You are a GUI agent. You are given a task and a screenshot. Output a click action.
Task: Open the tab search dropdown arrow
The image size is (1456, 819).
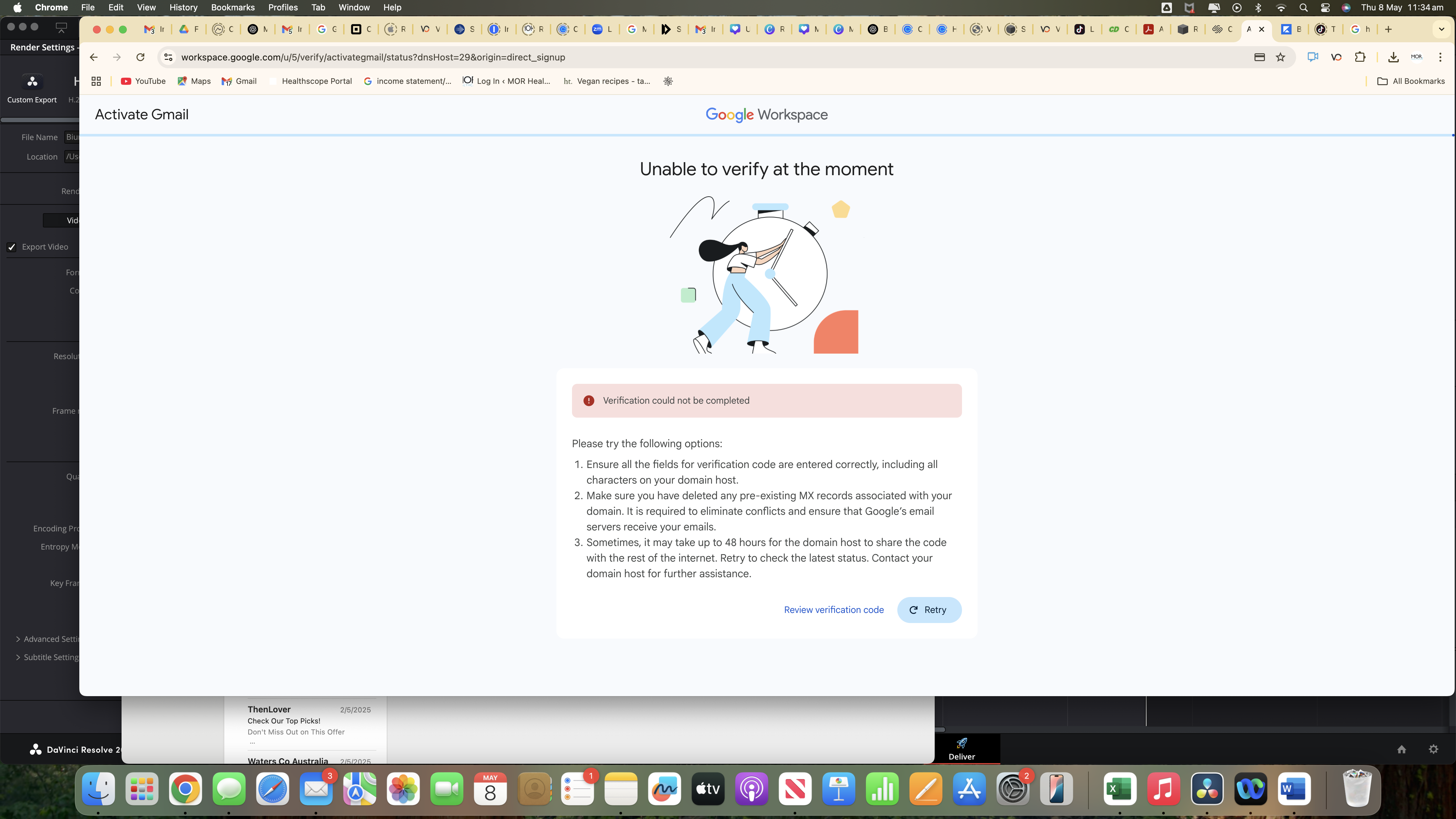tap(1441, 29)
